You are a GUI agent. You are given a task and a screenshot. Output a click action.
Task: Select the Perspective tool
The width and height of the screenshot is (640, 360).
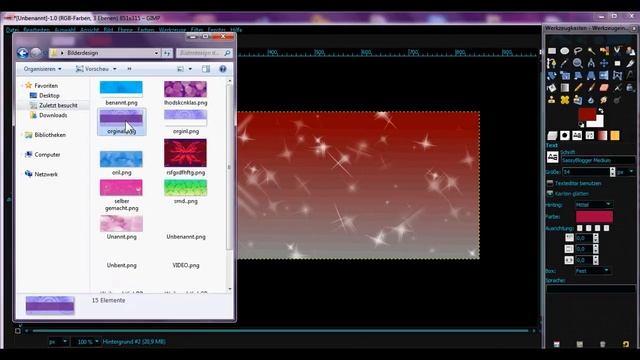pyautogui.click(x=591, y=76)
